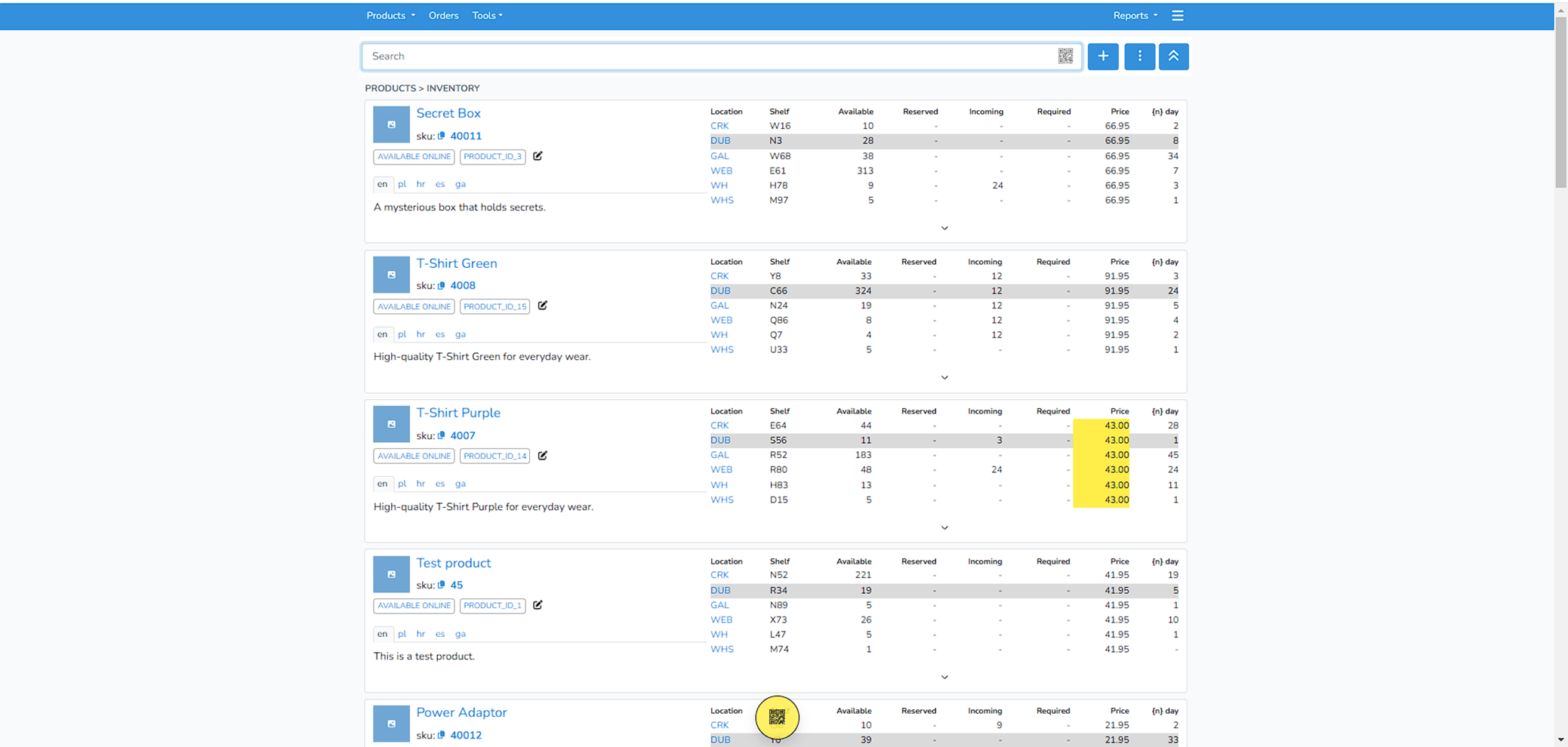1568x747 pixels.
Task: Open the Reports dropdown menu
Action: [x=1135, y=15]
